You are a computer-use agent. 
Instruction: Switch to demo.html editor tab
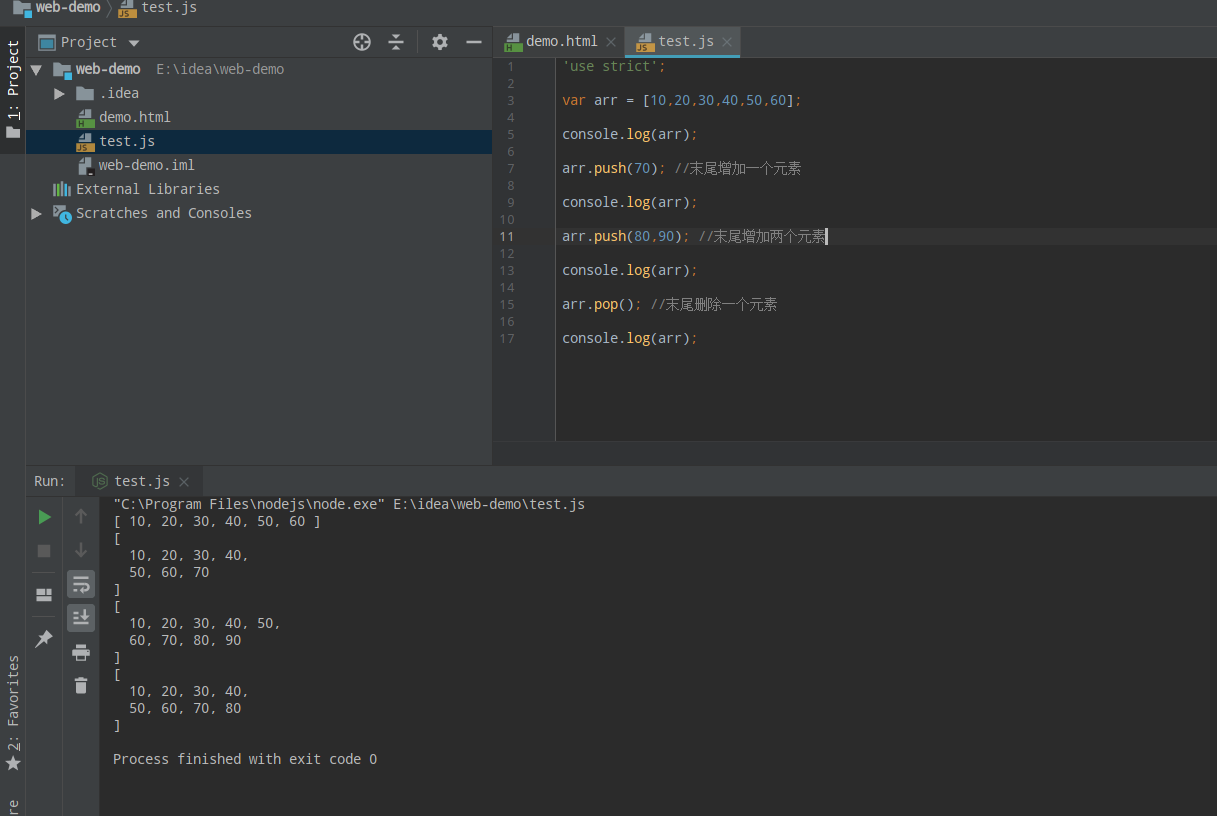(561, 41)
